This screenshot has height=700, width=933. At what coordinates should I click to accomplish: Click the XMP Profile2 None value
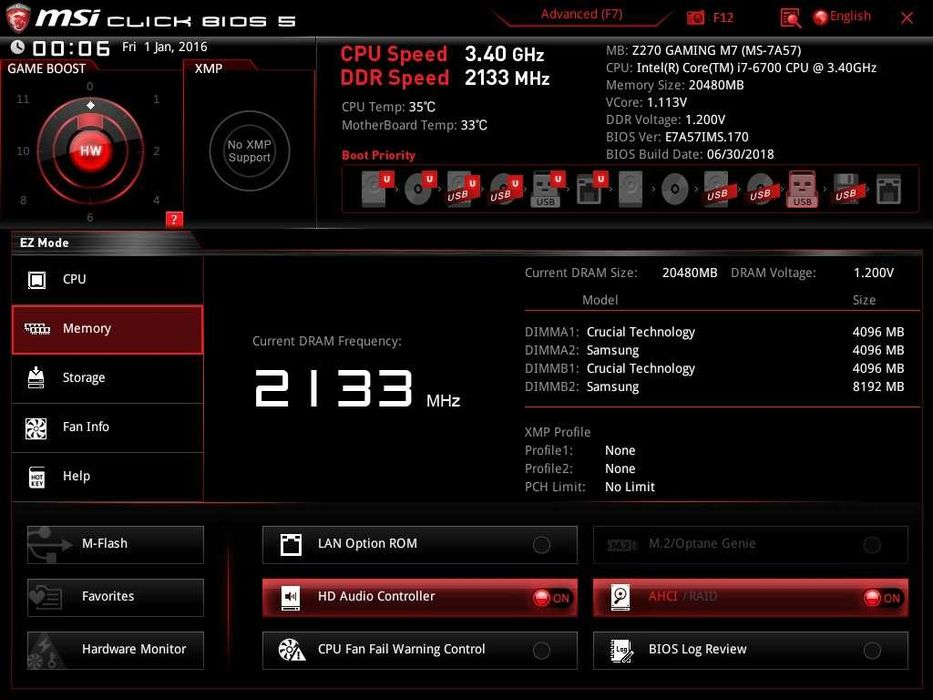(620, 469)
